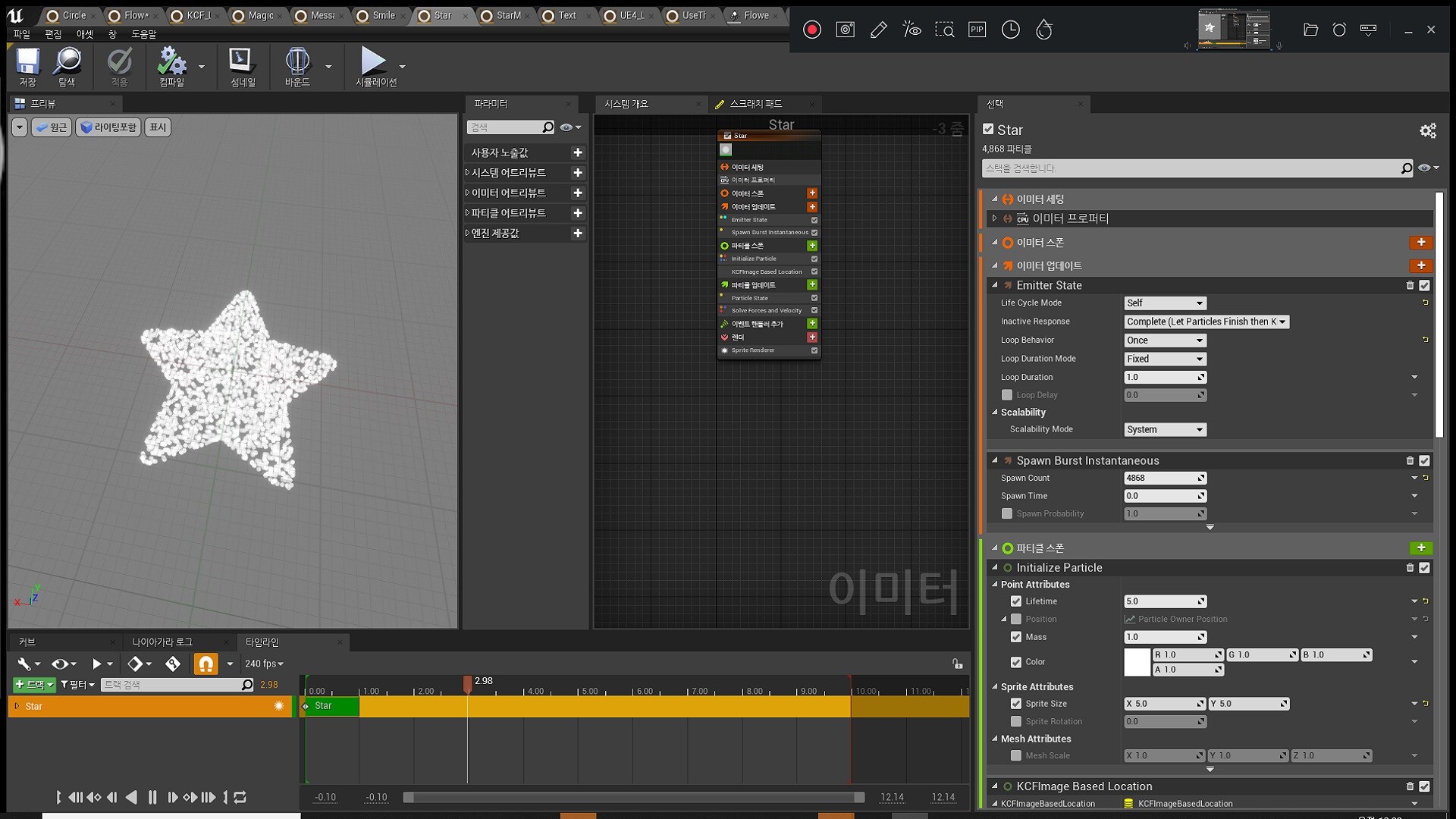The height and width of the screenshot is (819, 1456).
Task: Open the Life Cycle Mode dropdown
Action: 1165,303
